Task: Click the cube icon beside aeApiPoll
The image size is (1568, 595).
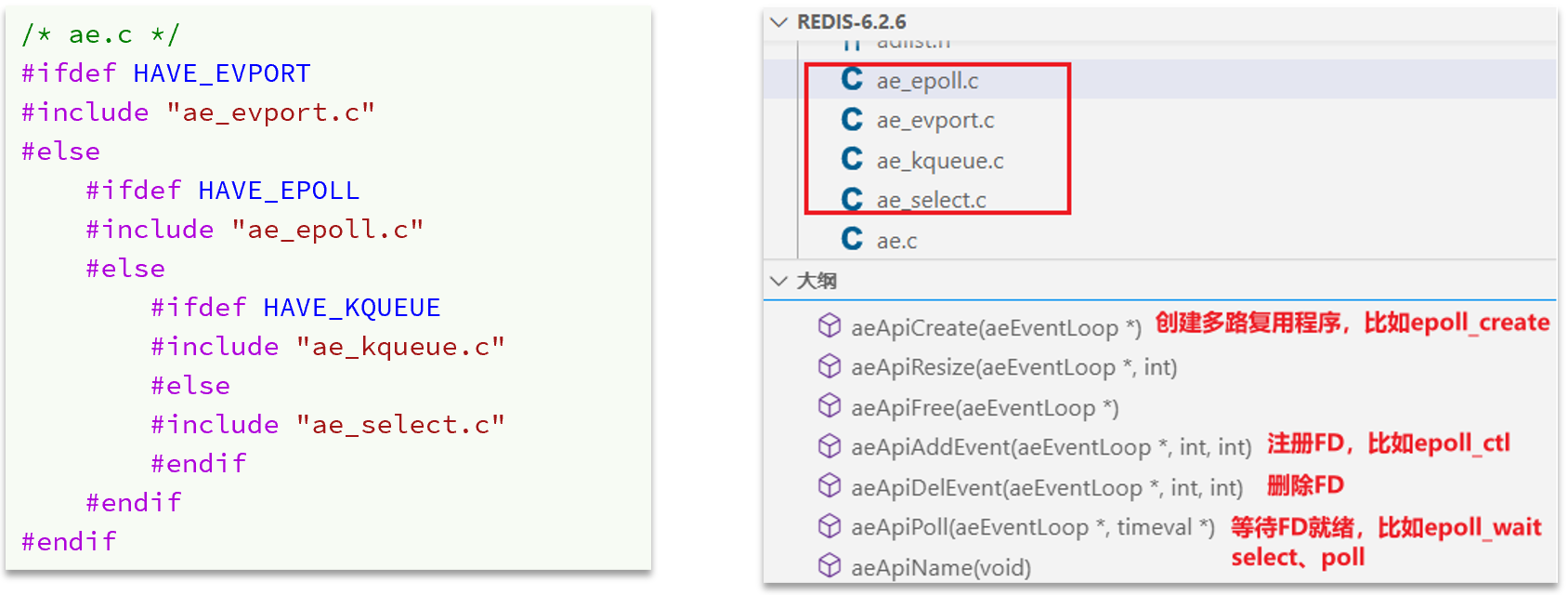Action: [829, 527]
